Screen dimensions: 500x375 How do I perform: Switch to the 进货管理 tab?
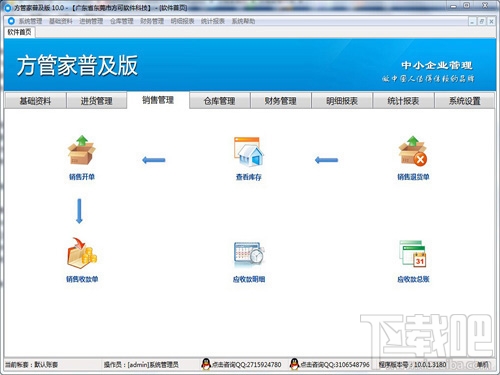[x=97, y=101]
